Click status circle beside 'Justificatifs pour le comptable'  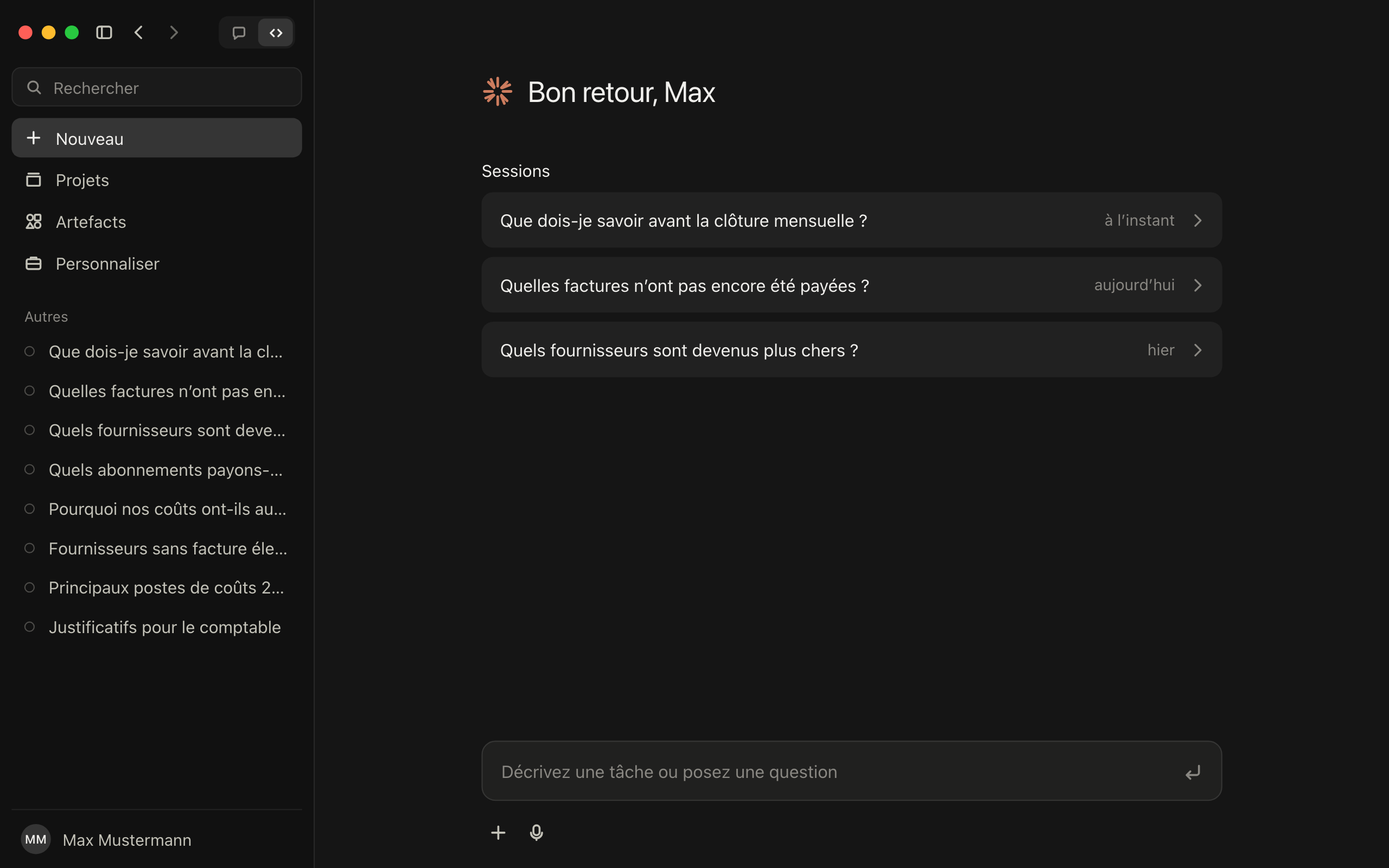(x=30, y=627)
